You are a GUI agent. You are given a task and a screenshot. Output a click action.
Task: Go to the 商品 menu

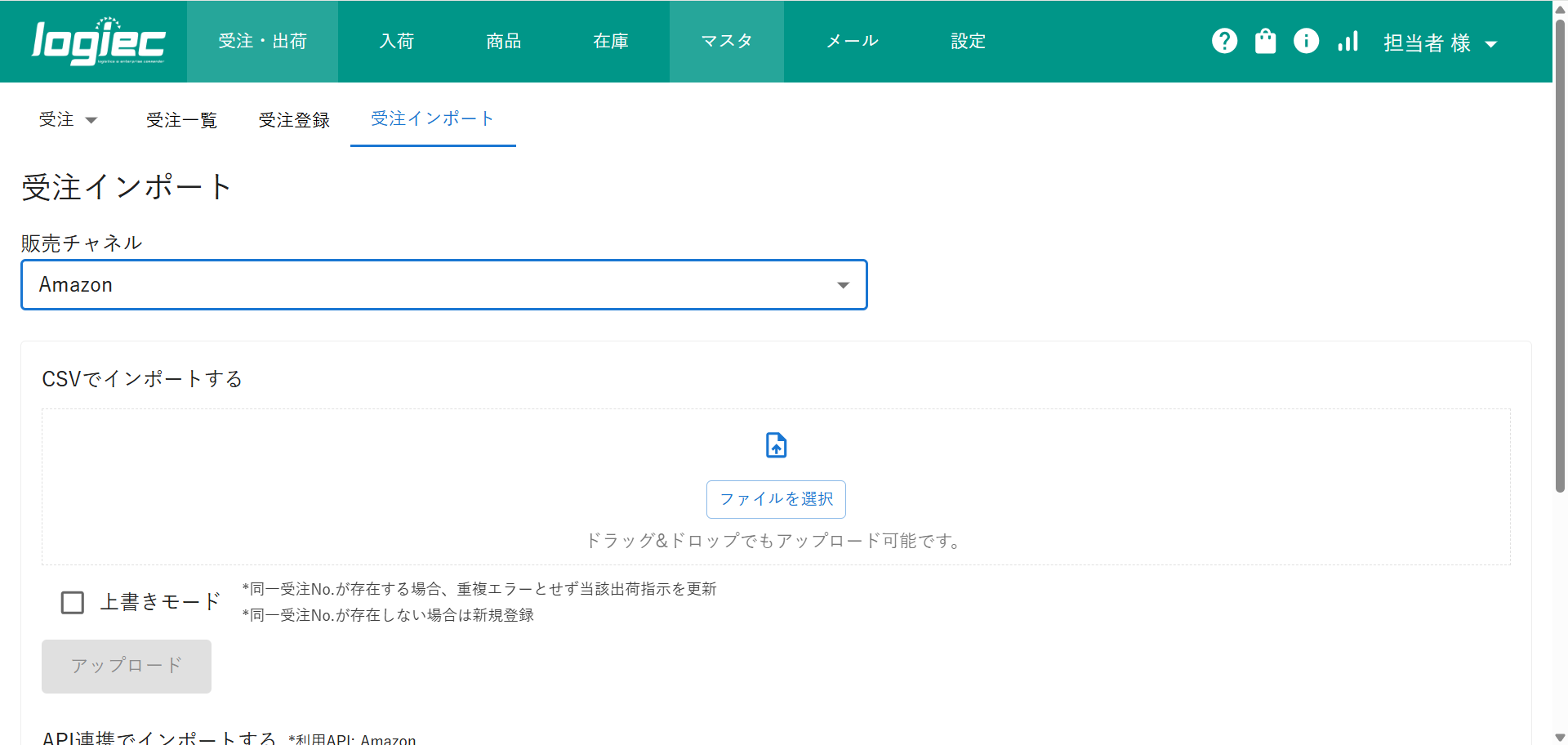click(503, 41)
